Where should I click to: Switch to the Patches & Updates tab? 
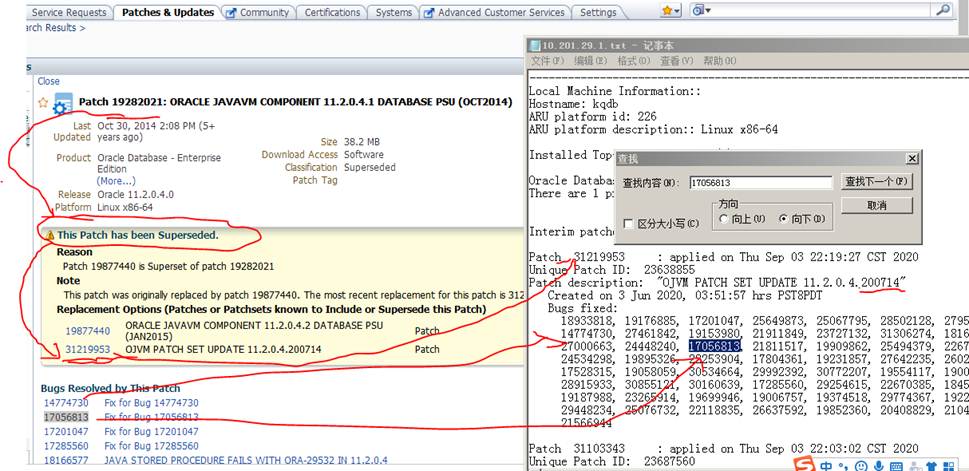click(x=167, y=12)
